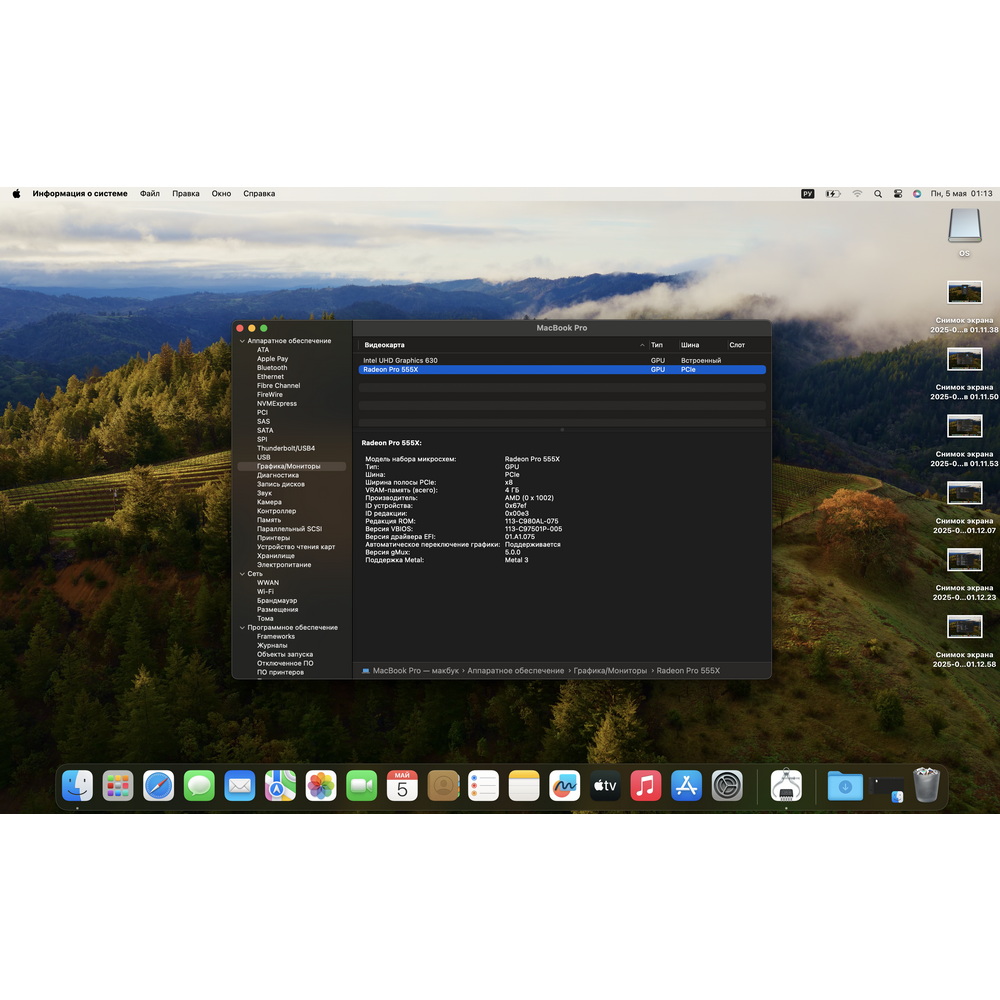The image size is (1000, 1000).
Task: Open the Apple TV app
Action: pos(605,786)
